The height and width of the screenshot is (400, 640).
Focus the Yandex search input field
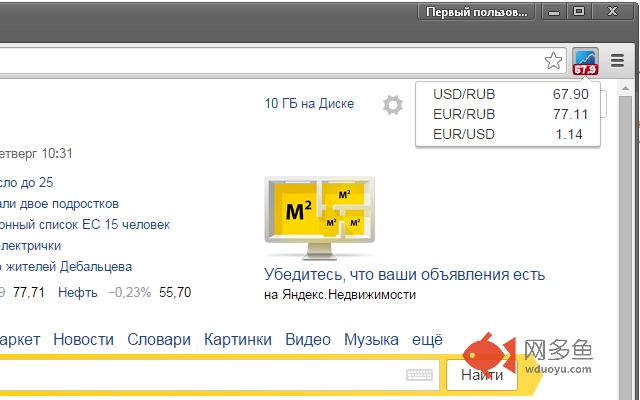pos(219,375)
